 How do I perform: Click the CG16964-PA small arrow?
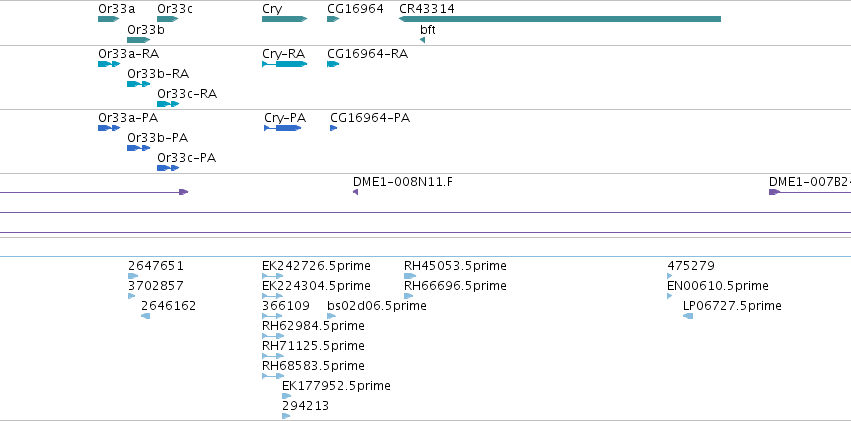coord(333,128)
